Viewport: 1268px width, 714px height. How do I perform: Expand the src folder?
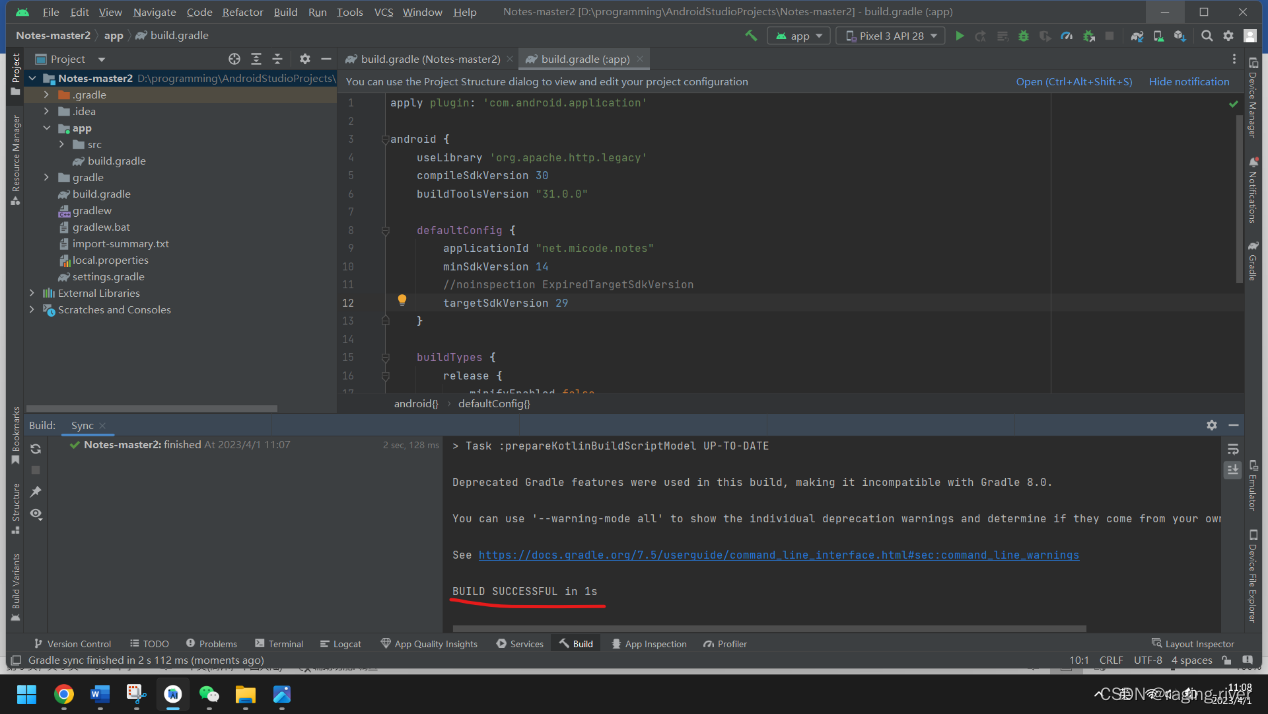point(62,144)
